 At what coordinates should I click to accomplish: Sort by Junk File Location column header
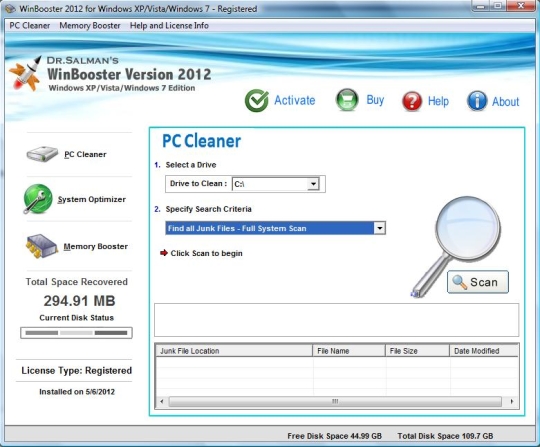[234, 351]
